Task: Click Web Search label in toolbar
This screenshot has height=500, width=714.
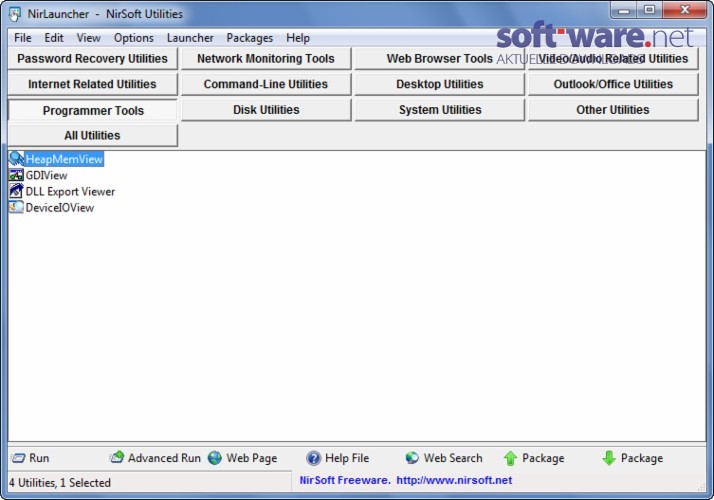Action: [453, 458]
